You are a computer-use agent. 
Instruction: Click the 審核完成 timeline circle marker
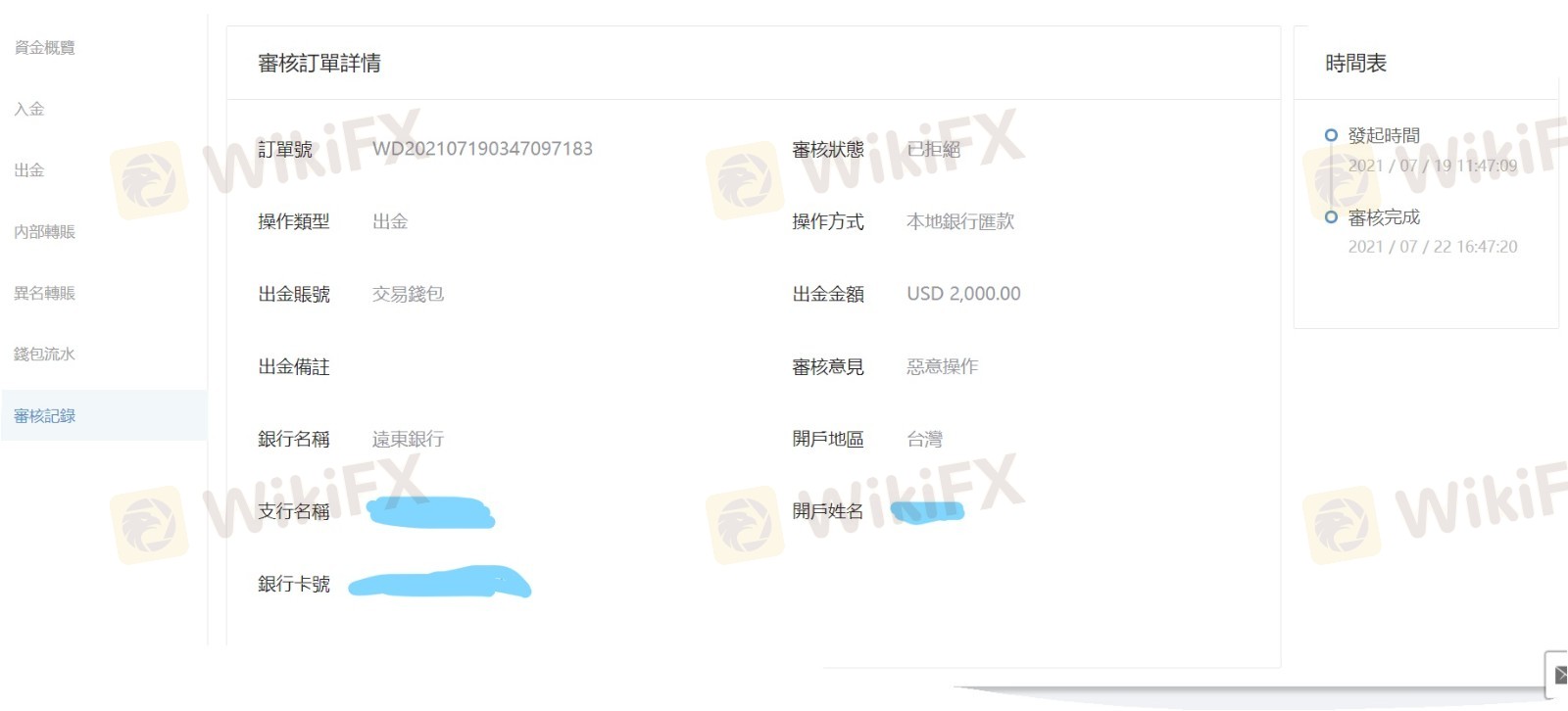(1331, 216)
